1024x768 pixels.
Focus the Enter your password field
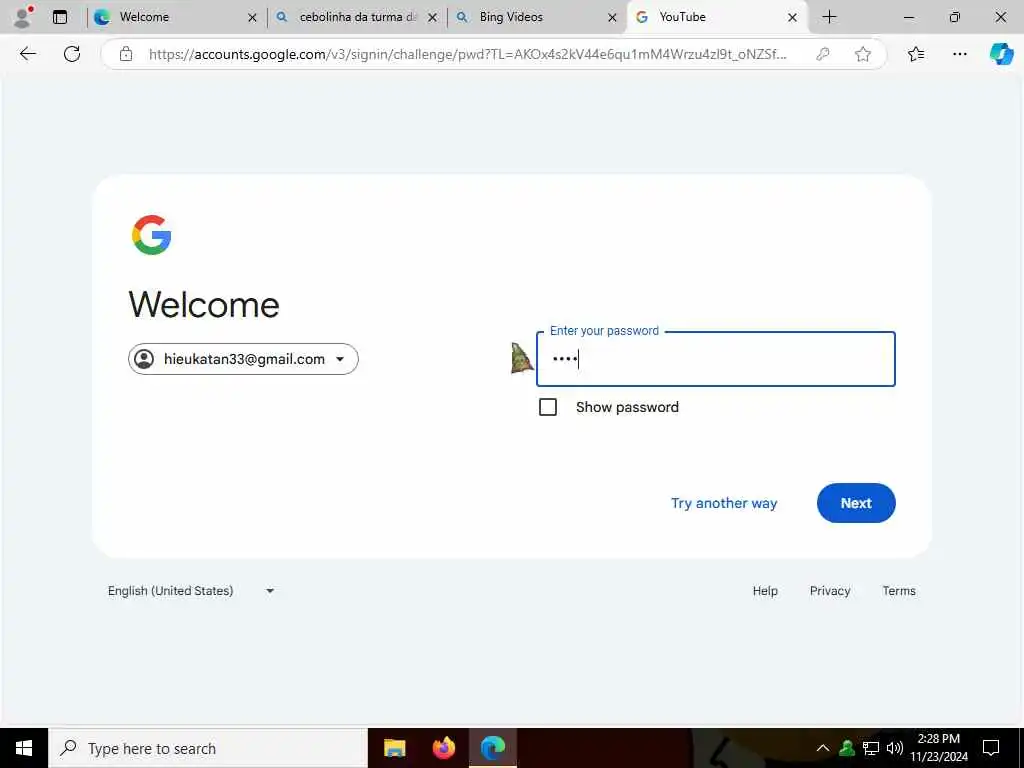point(716,359)
